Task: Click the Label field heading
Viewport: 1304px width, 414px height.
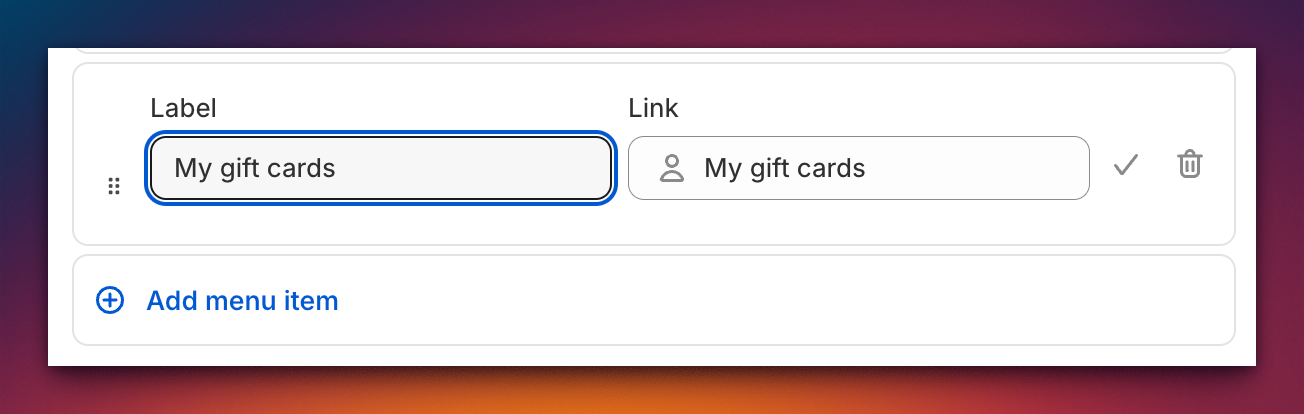Action: [x=183, y=108]
